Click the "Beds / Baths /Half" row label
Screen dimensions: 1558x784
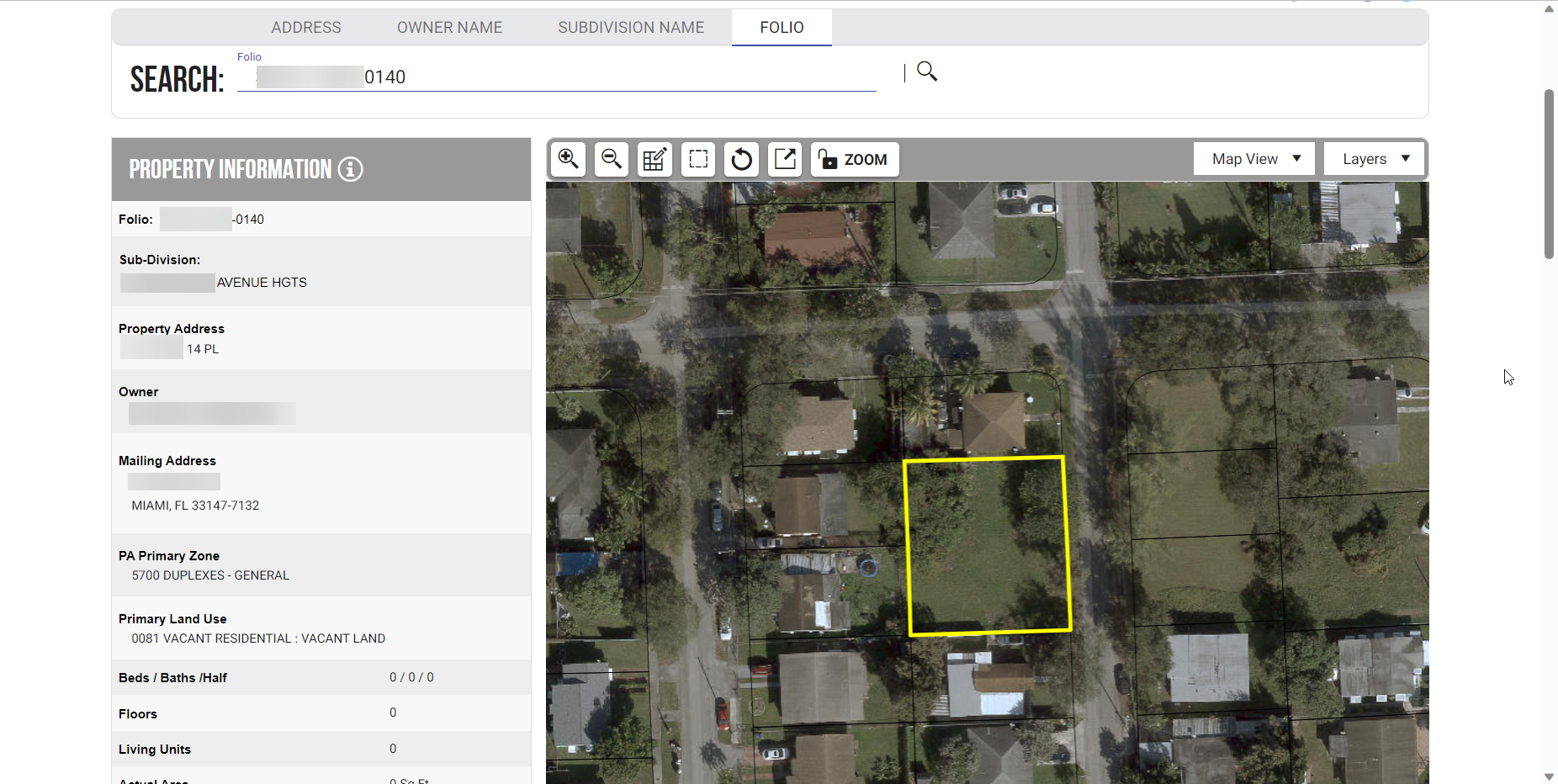(x=172, y=678)
